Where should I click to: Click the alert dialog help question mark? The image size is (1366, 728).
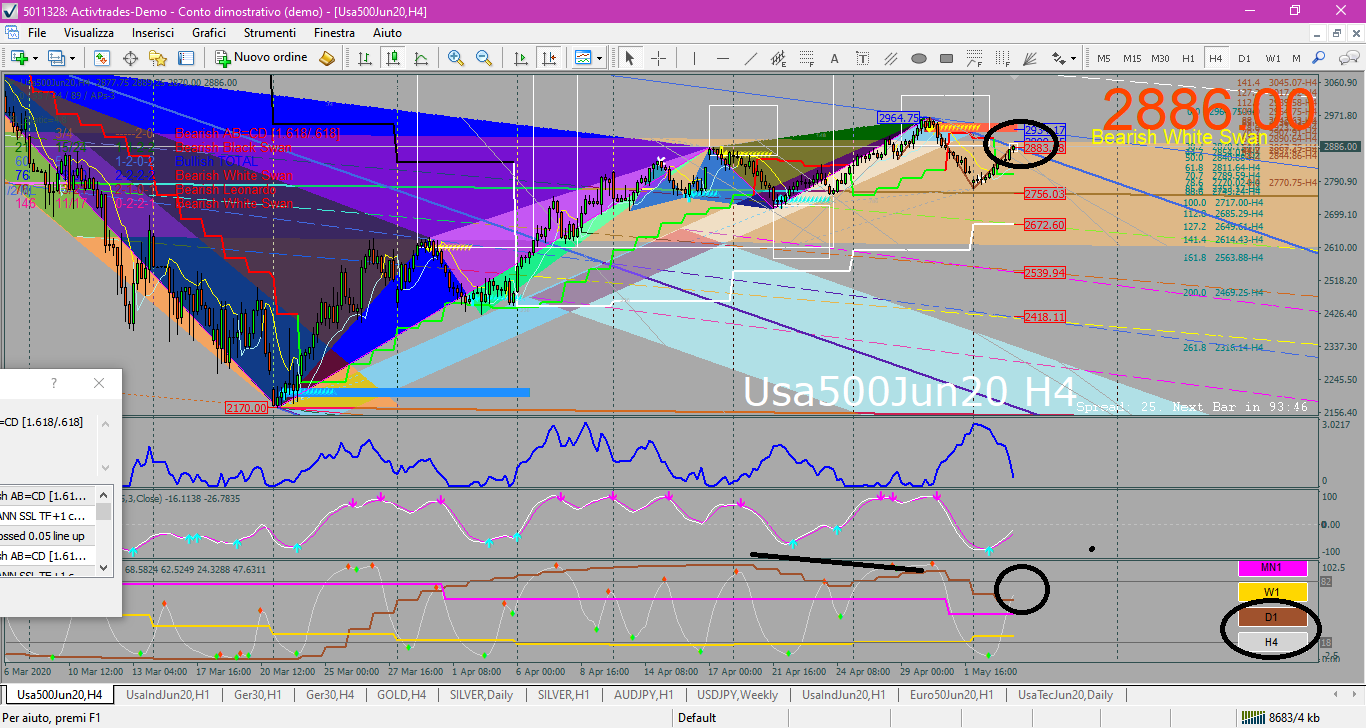tap(54, 383)
